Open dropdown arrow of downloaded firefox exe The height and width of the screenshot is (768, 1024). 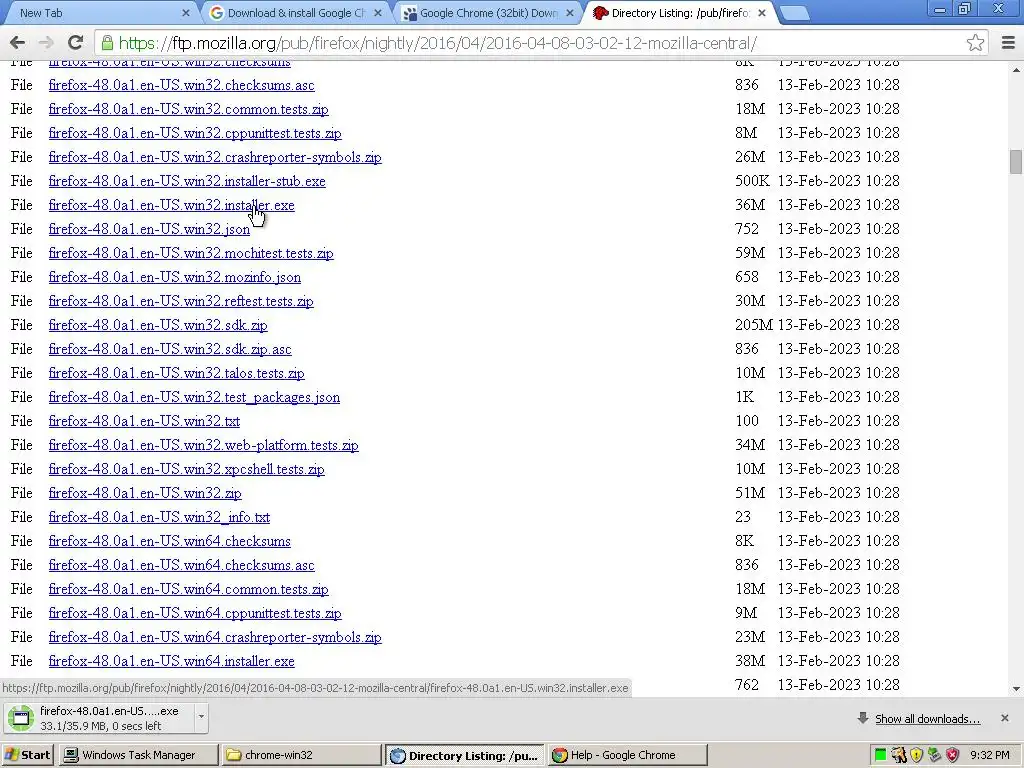(201, 716)
